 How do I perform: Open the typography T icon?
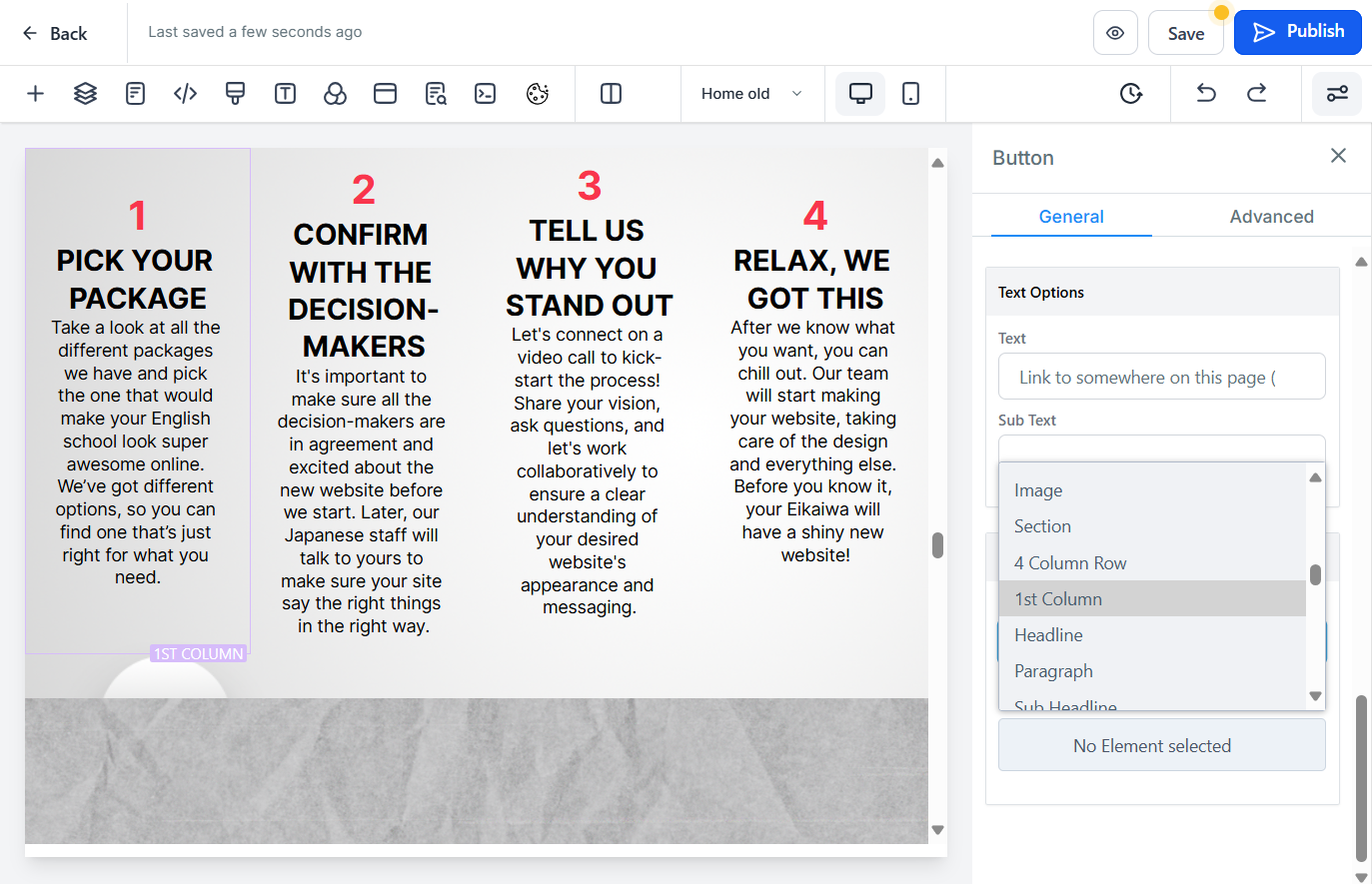[x=285, y=94]
